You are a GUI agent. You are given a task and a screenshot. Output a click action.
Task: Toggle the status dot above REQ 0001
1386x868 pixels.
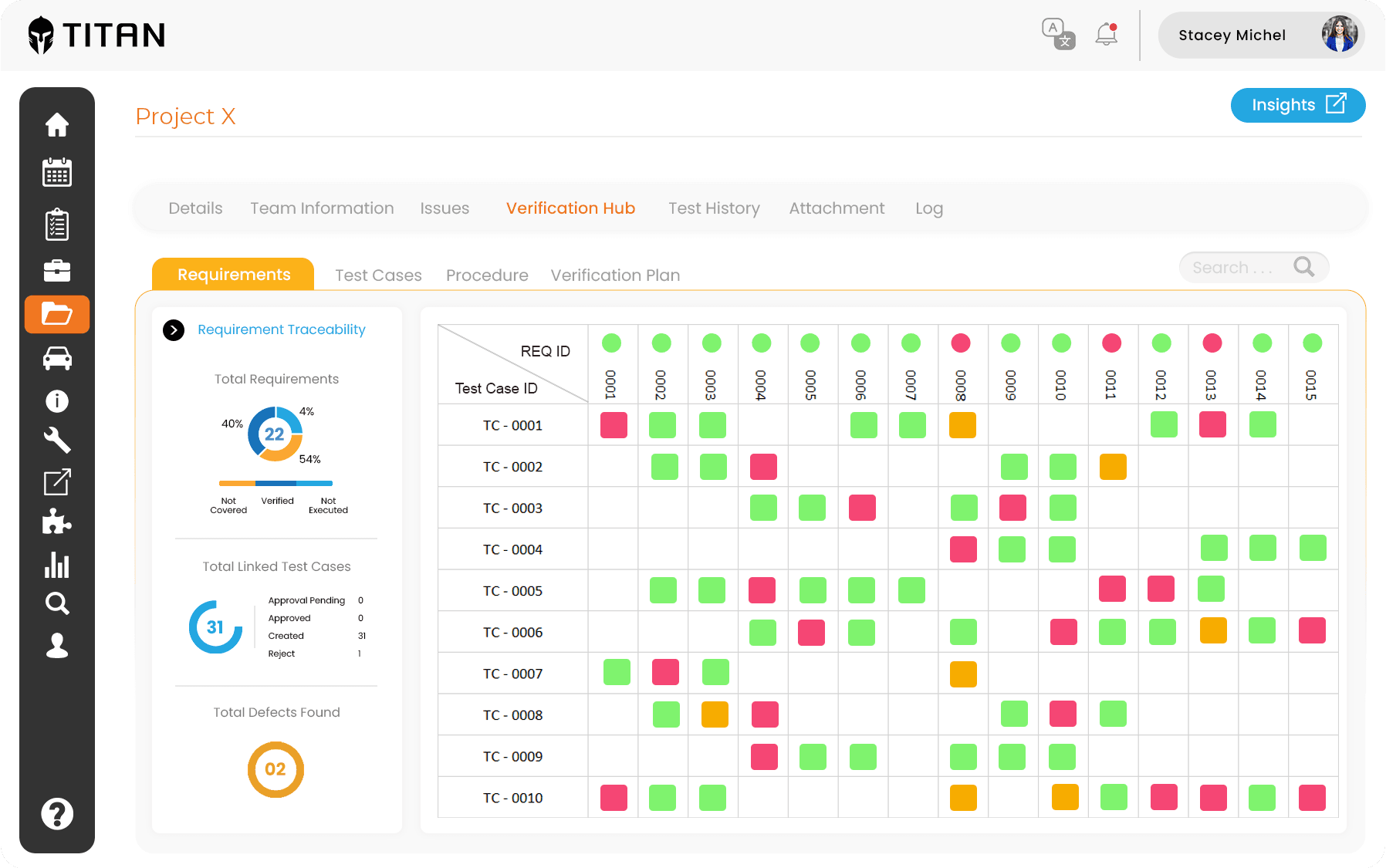tap(612, 343)
